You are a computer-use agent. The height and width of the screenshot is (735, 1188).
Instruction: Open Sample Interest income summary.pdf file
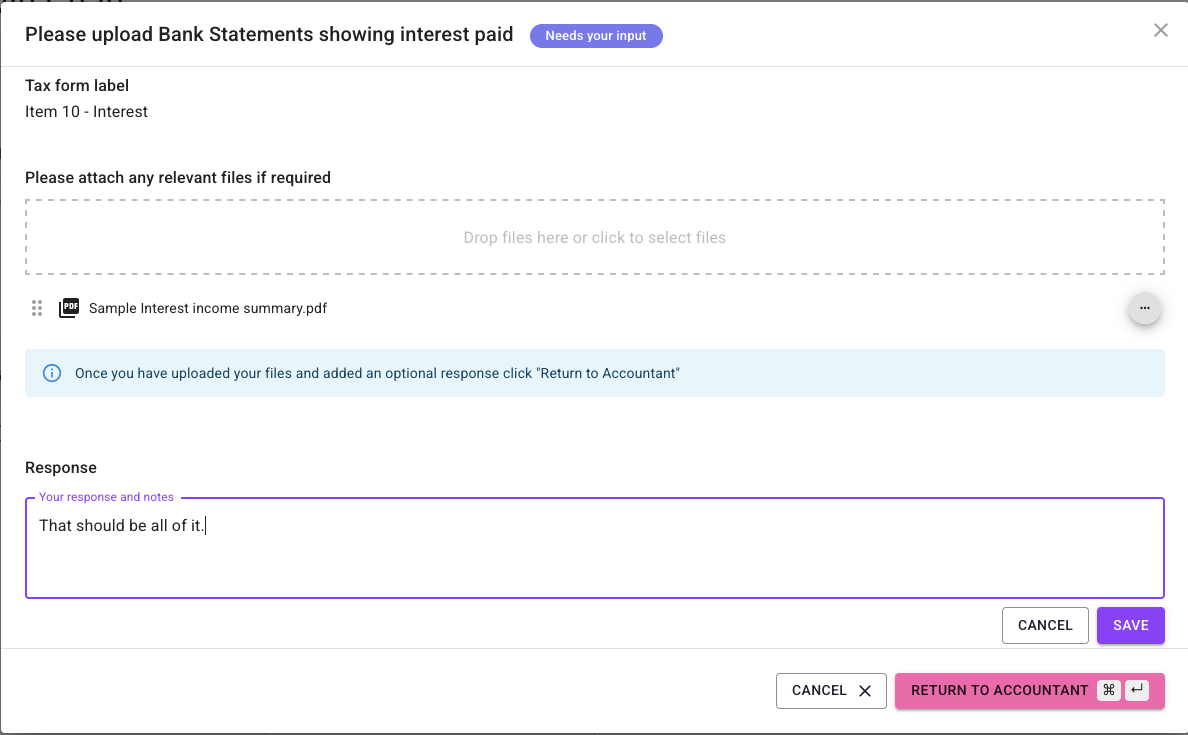208,309
